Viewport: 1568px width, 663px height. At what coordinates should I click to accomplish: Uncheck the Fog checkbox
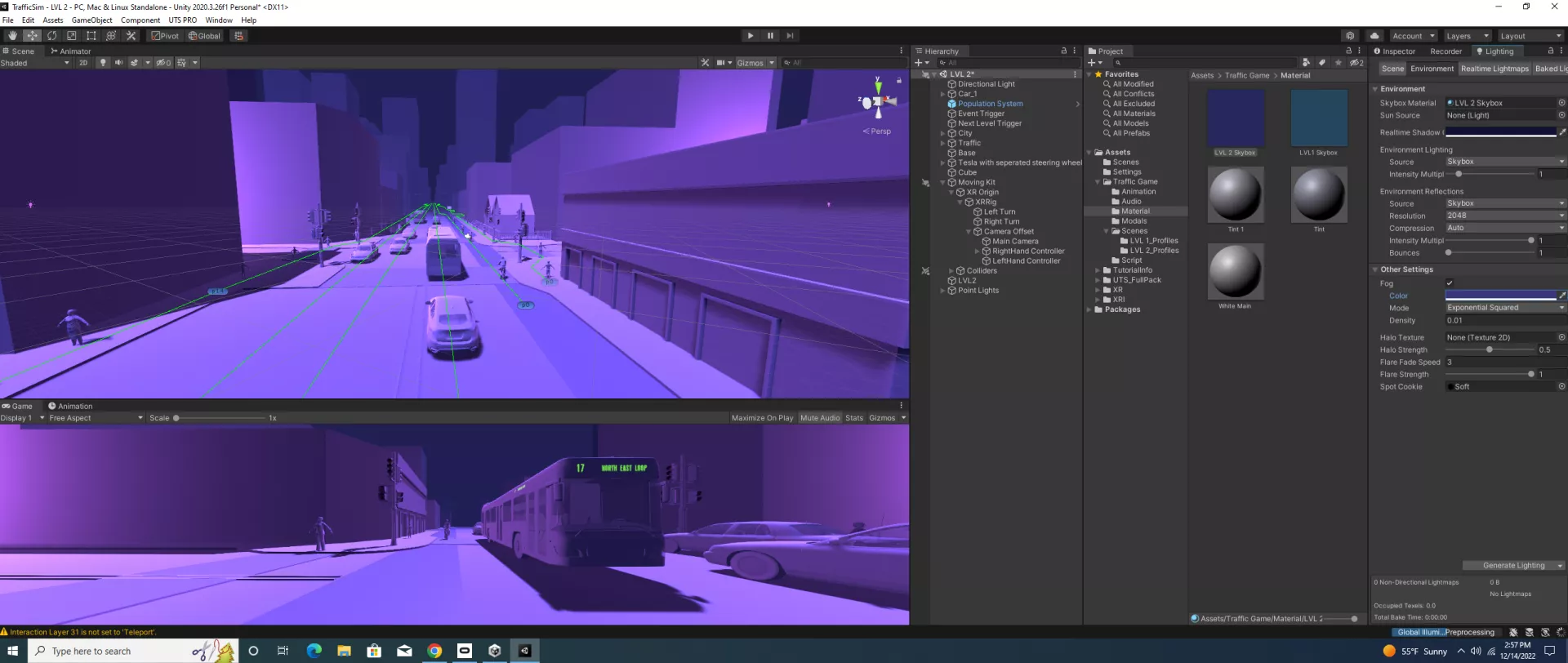[x=1450, y=283]
